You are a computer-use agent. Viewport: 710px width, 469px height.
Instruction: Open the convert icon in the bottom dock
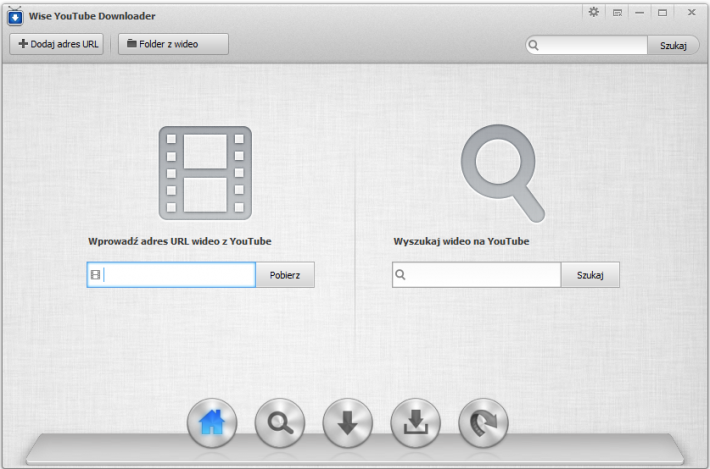point(484,423)
